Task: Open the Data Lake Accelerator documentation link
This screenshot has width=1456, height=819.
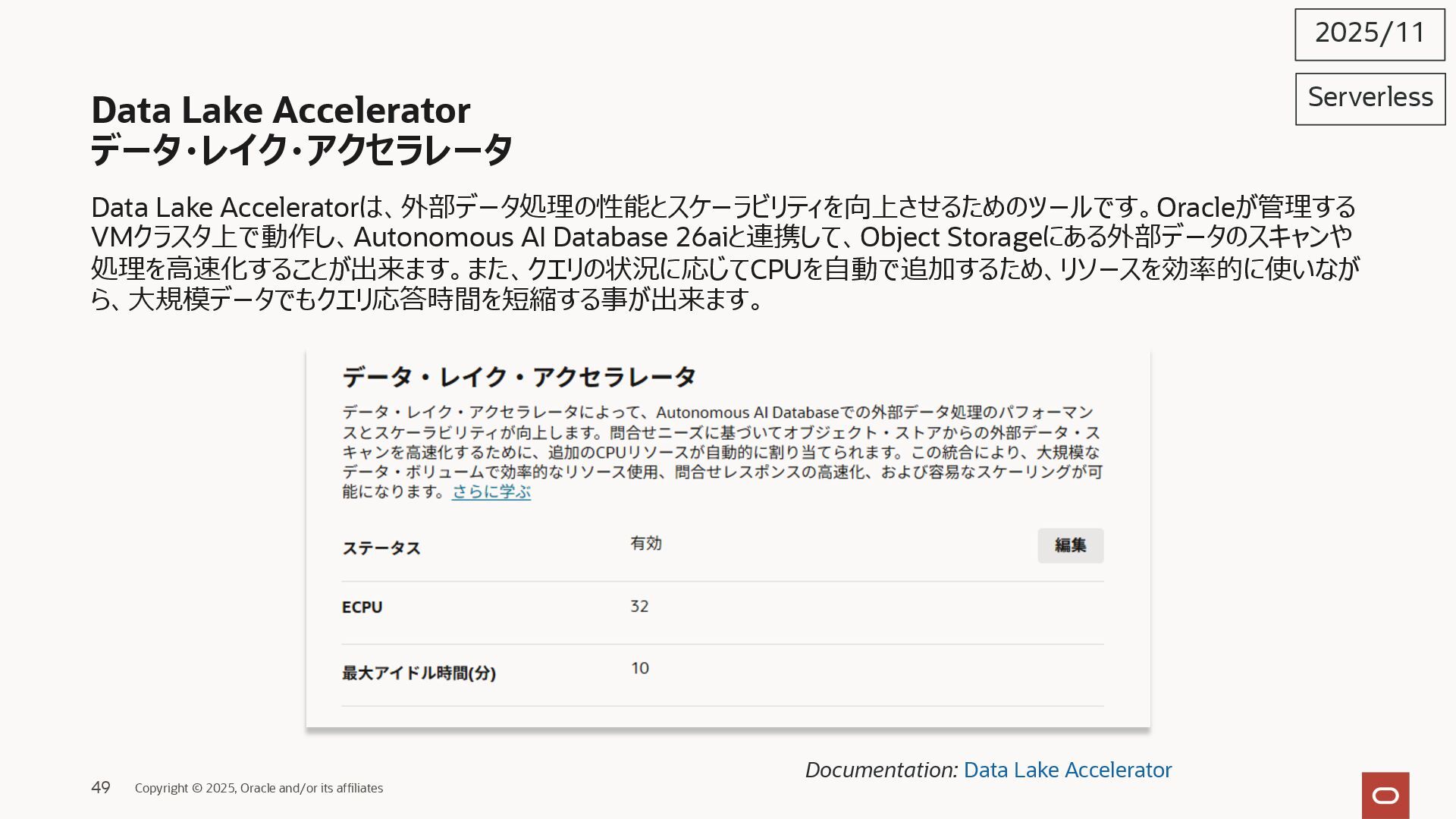Action: pyautogui.click(x=1067, y=770)
